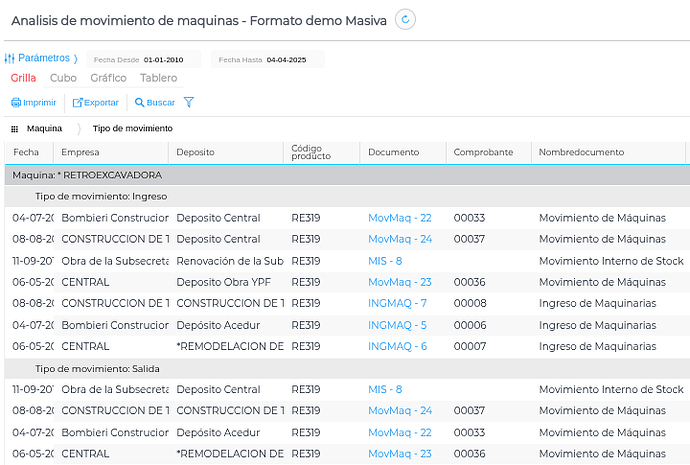Image resolution: width=690 pixels, height=465 pixels.
Task: Collapse the Tipo de movimiento: Salida group
Action: tap(347, 369)
